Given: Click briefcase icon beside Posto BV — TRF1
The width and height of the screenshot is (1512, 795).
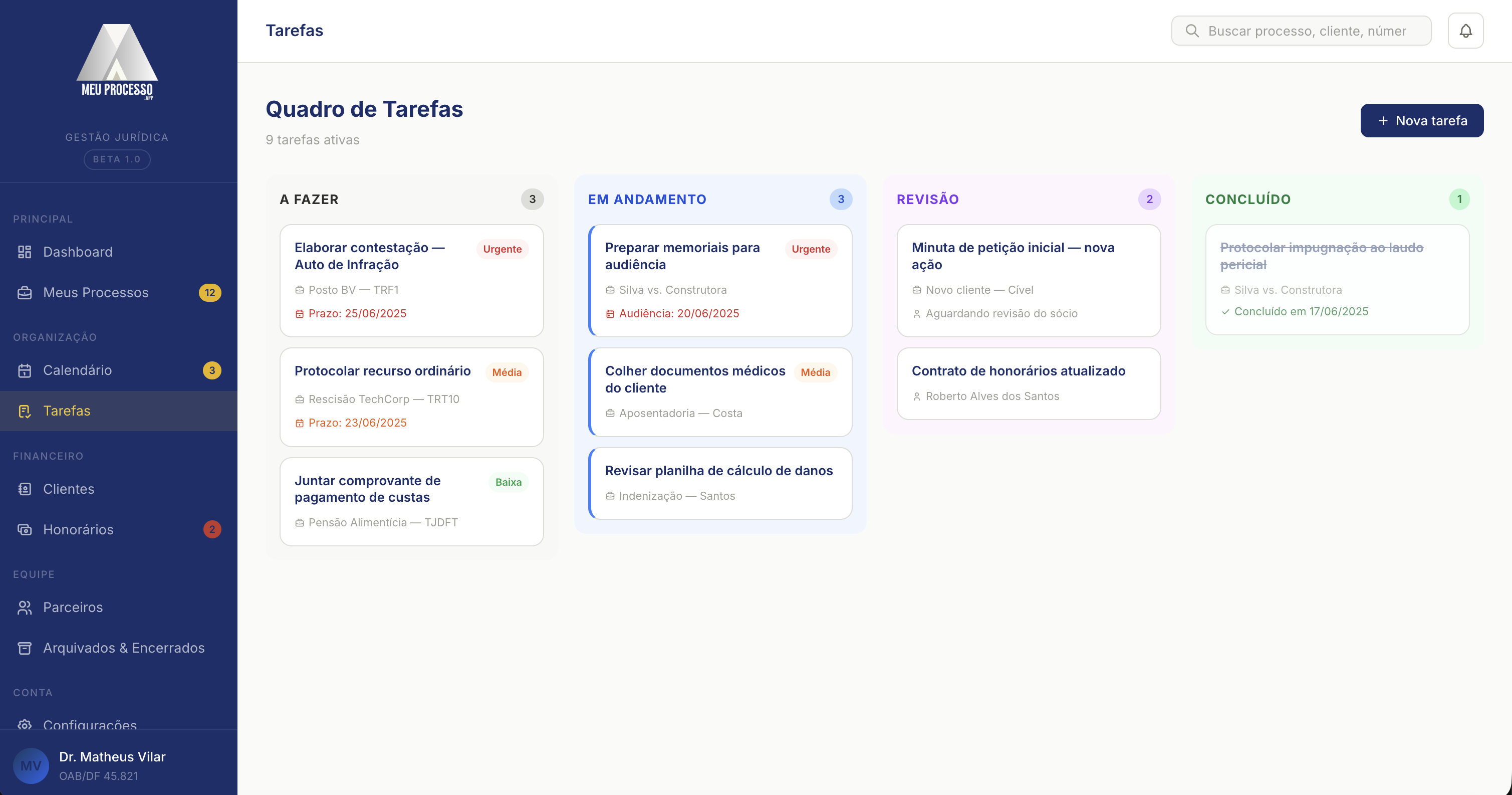Looking at the screenshot, I should coord(300,290).
